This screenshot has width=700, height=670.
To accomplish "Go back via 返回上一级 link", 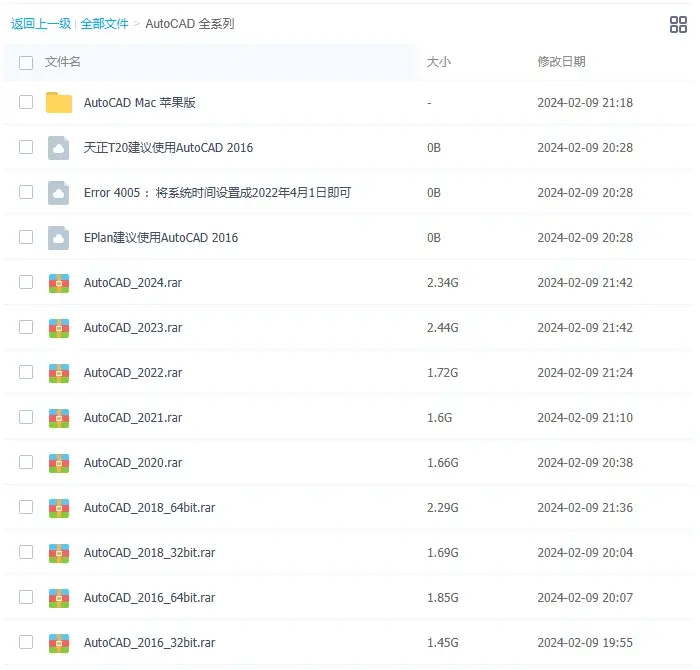I will [x=41, y=24].
